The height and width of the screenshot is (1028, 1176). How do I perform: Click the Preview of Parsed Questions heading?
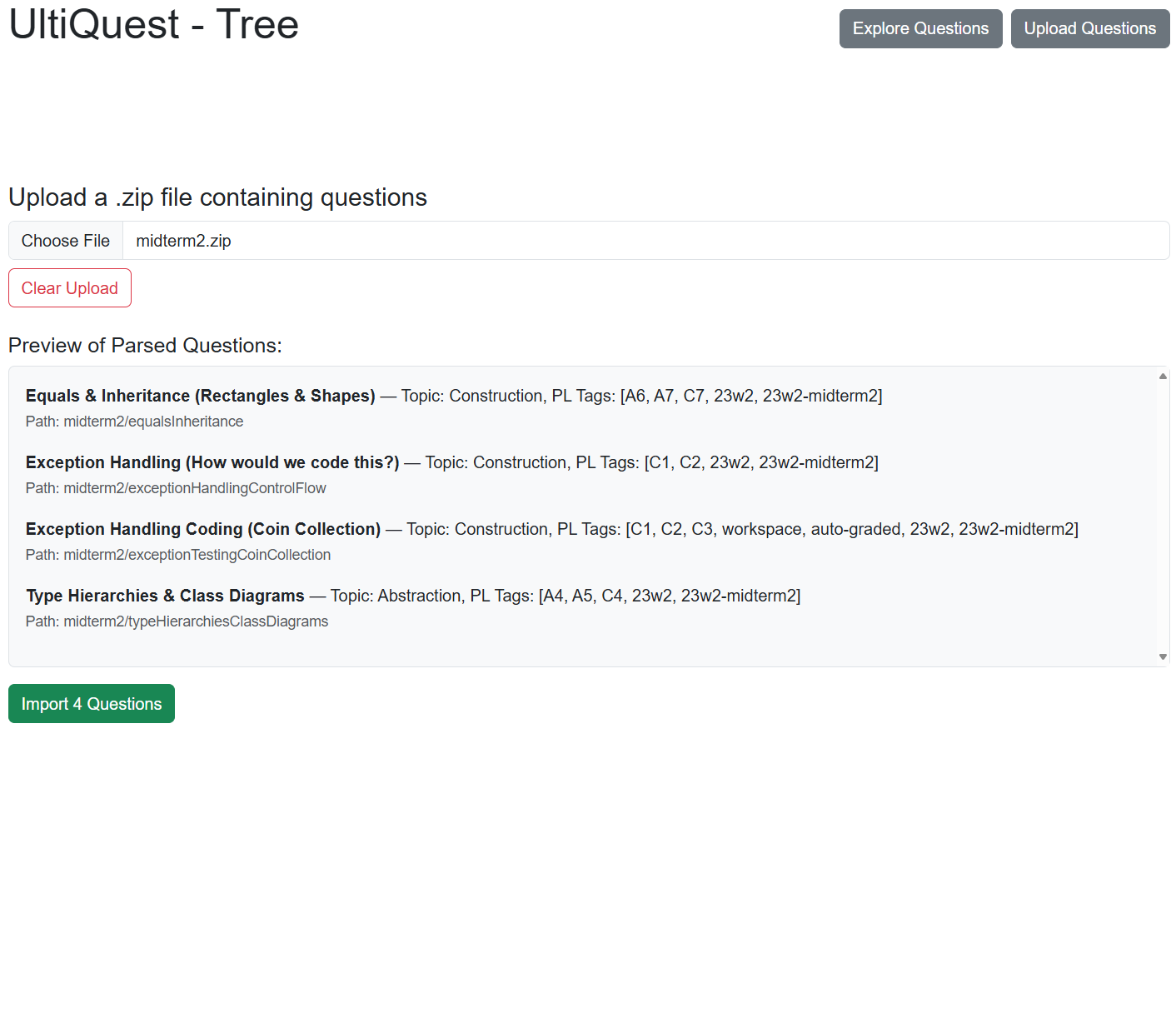pos(145,346)
